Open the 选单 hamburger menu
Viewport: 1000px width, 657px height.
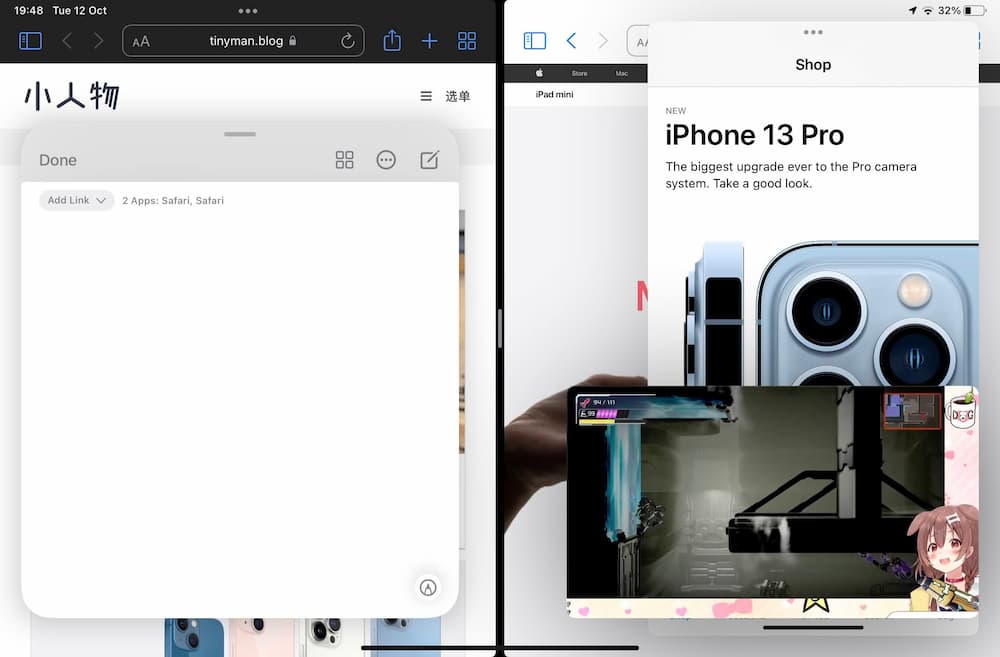pos(445,96)
